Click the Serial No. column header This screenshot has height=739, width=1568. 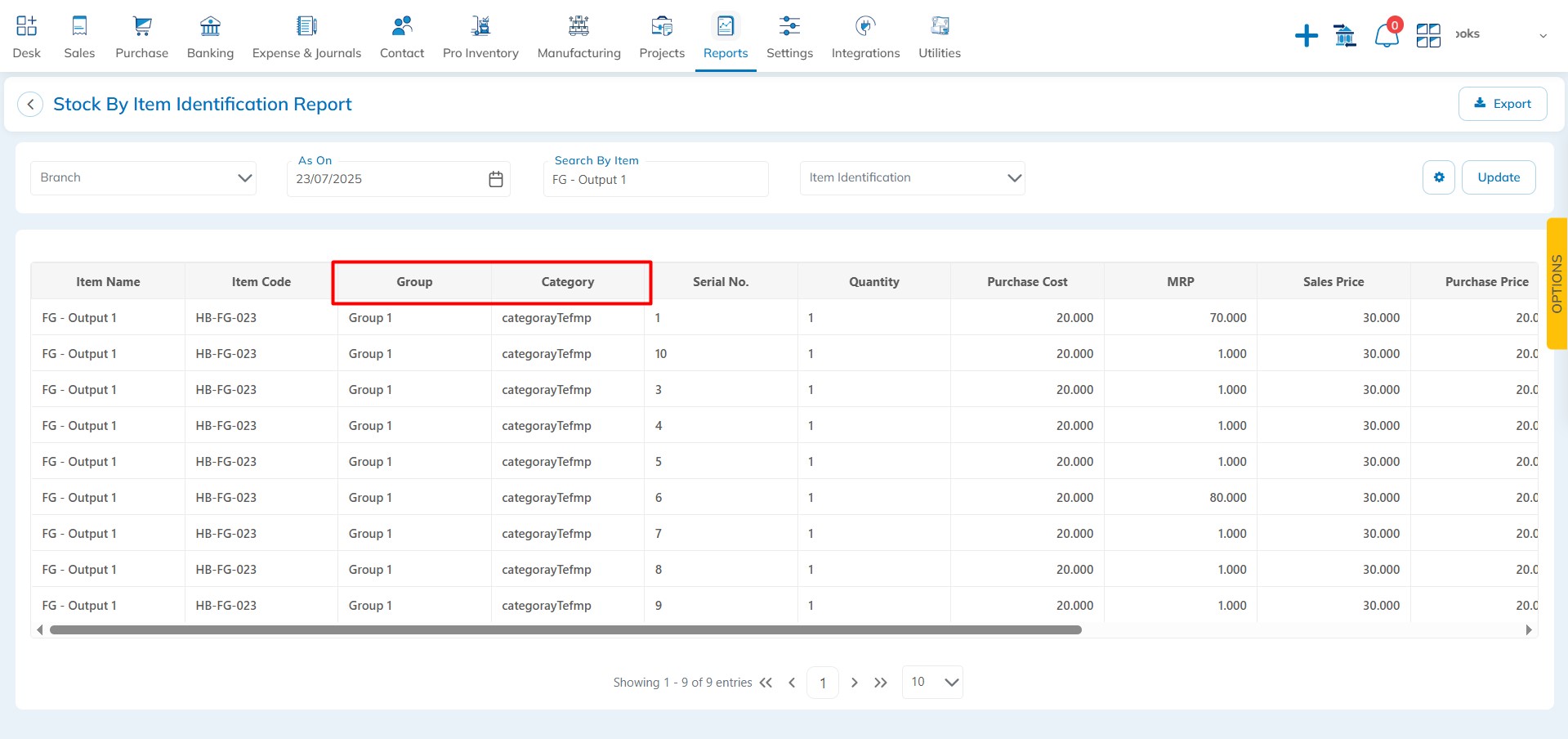click(721, 282)
